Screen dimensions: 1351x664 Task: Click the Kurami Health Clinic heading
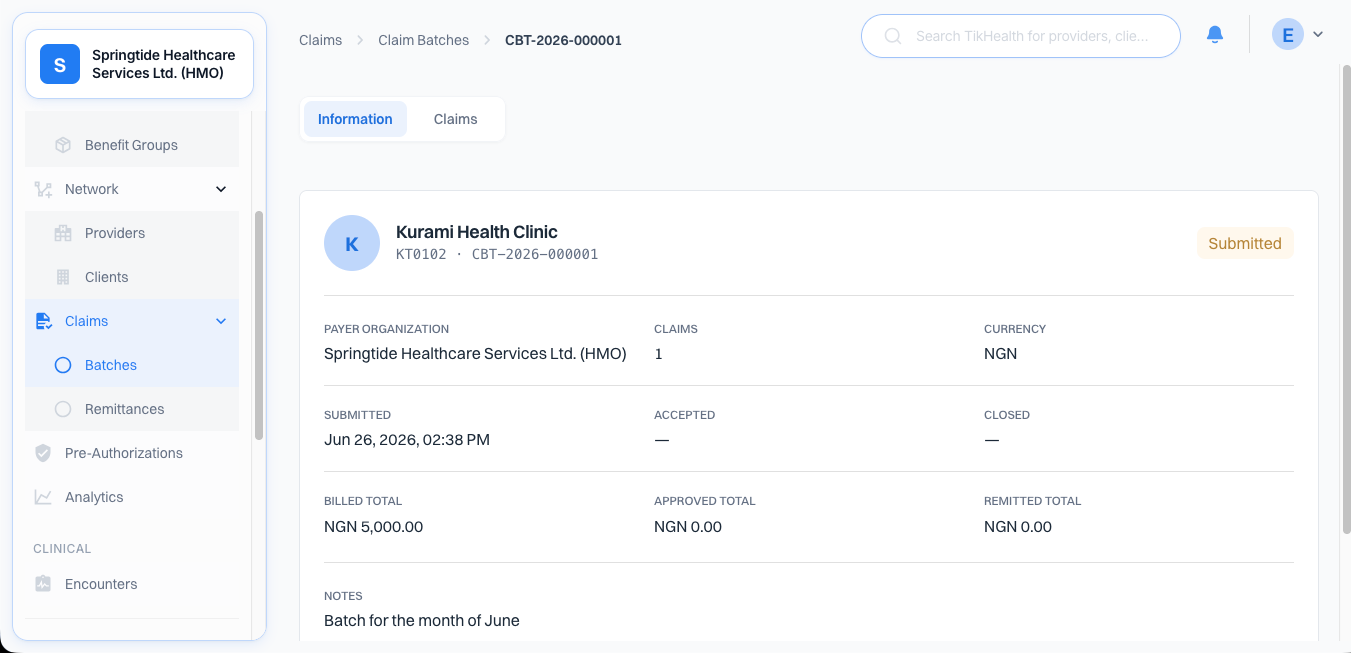(x=477, y=232)
